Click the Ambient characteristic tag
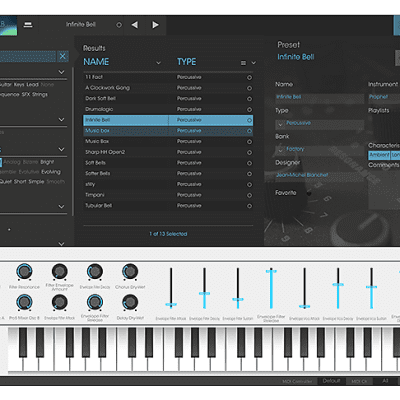This screenshot has width=400, height=400. click(x=379, y=155)
